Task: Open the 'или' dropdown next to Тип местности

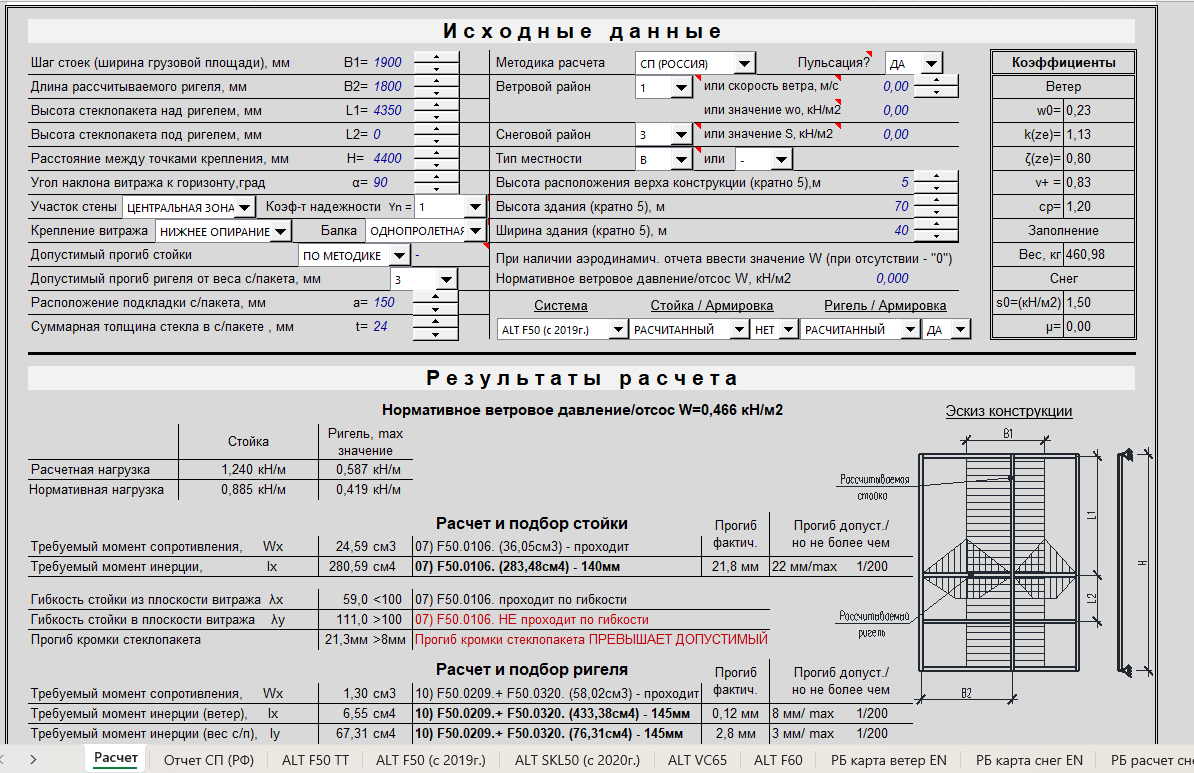Action: tap(781, 159)
